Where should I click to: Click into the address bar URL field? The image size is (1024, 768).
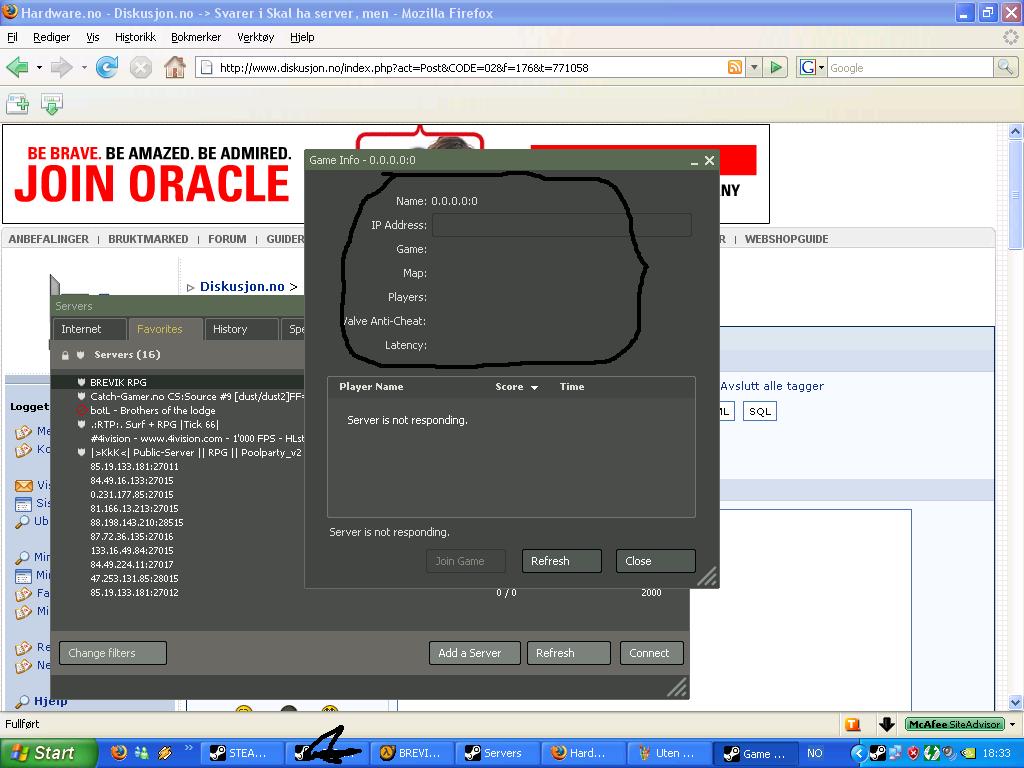coord(470,67)
